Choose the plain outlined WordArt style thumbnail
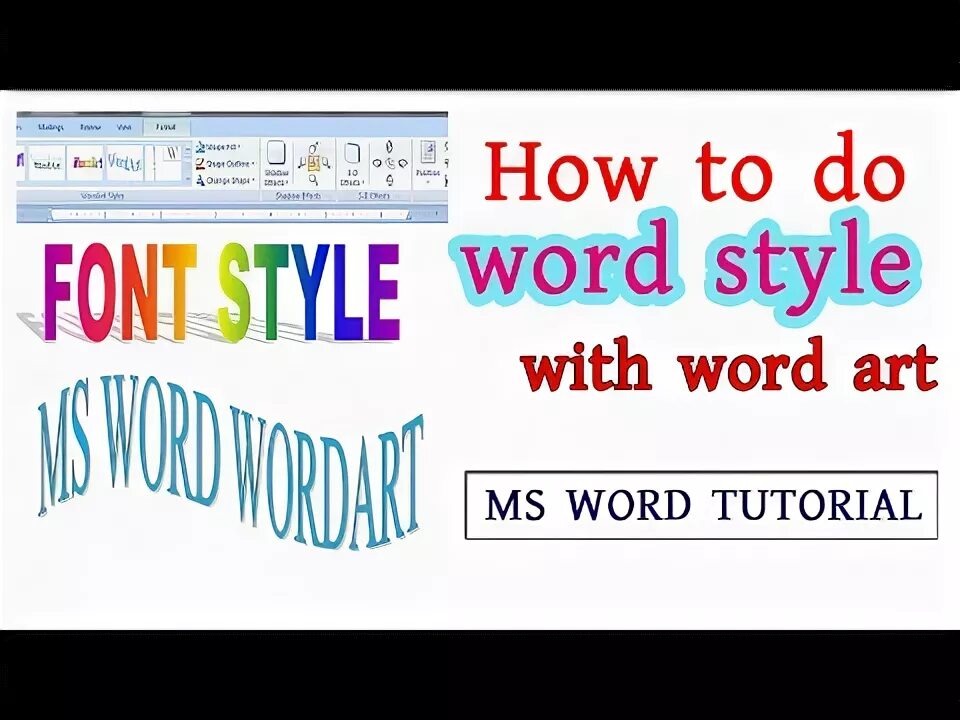The image size is (960, 720). (x=47, y=162)
